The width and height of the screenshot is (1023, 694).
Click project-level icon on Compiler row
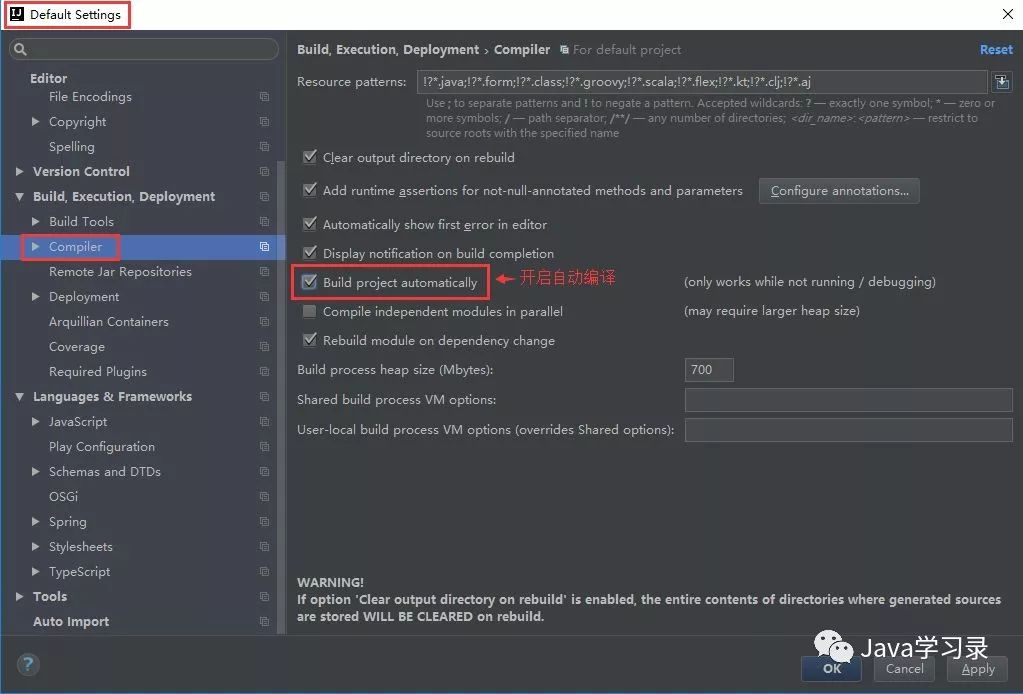coord(264,247)
